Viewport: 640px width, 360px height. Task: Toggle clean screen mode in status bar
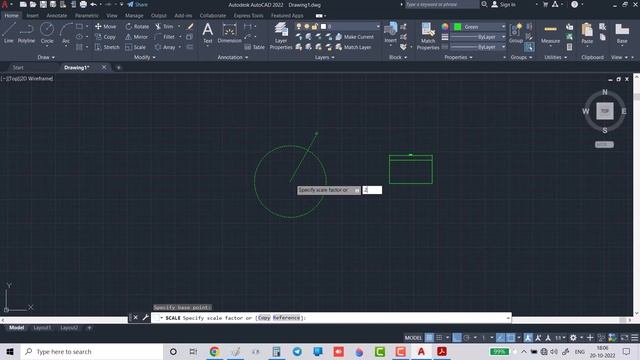click(x=624, y=338)
